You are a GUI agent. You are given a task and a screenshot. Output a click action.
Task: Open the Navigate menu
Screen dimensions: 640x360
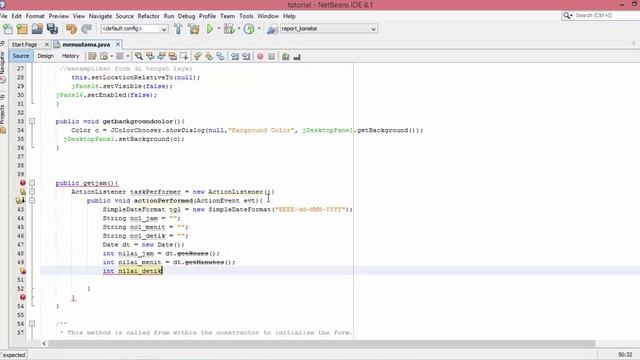click(100, 16)
